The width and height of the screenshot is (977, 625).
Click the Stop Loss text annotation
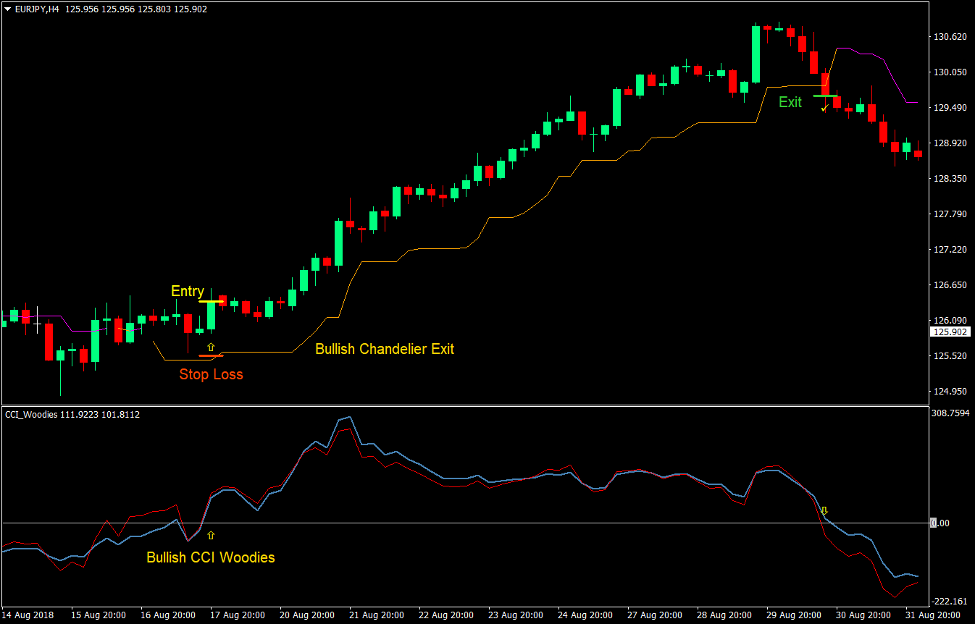pyautogui.click(x=211, y=374)
